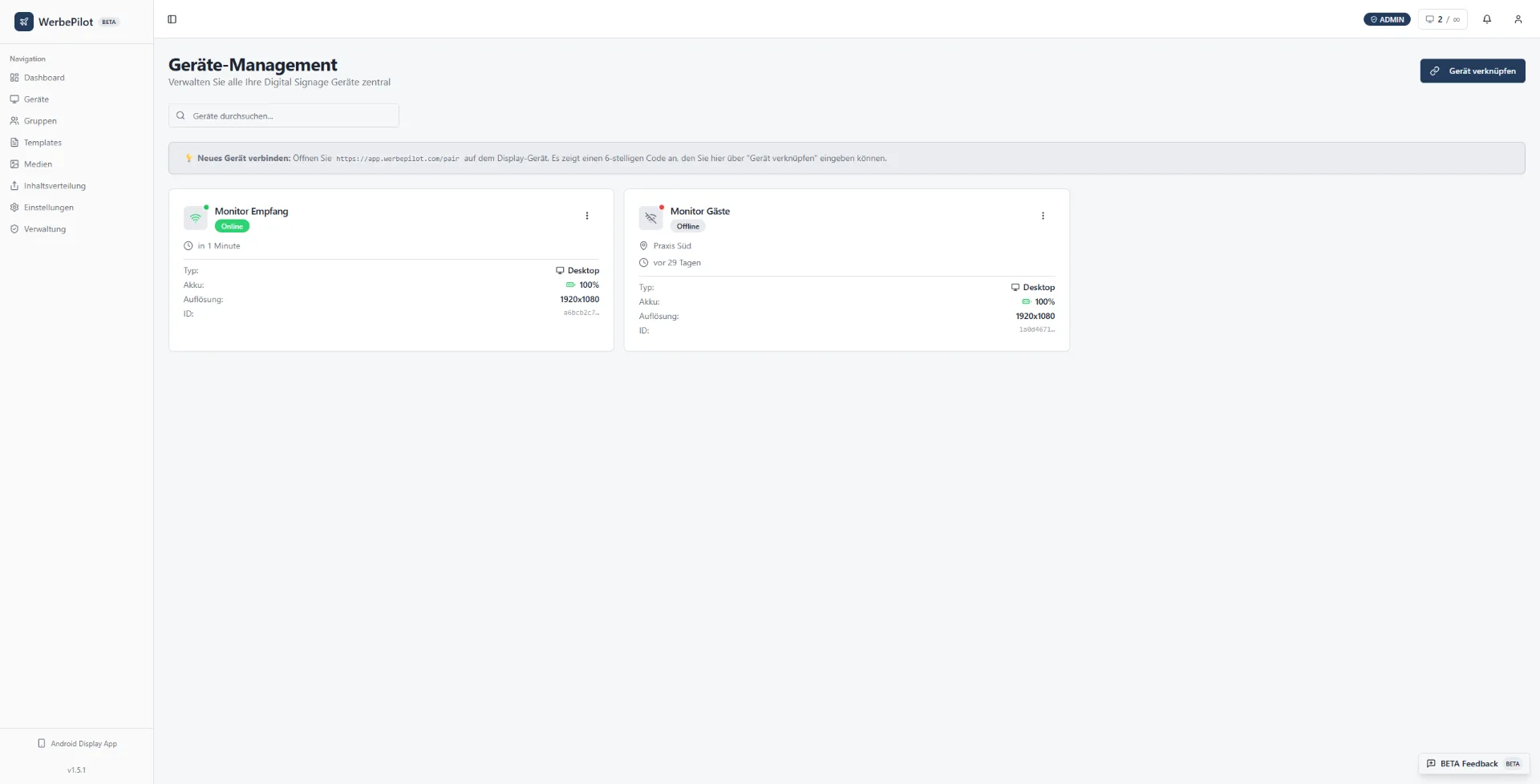Open the Monitor Gäste options menu
The image size is (1540, 784).
click(1043, 216)
